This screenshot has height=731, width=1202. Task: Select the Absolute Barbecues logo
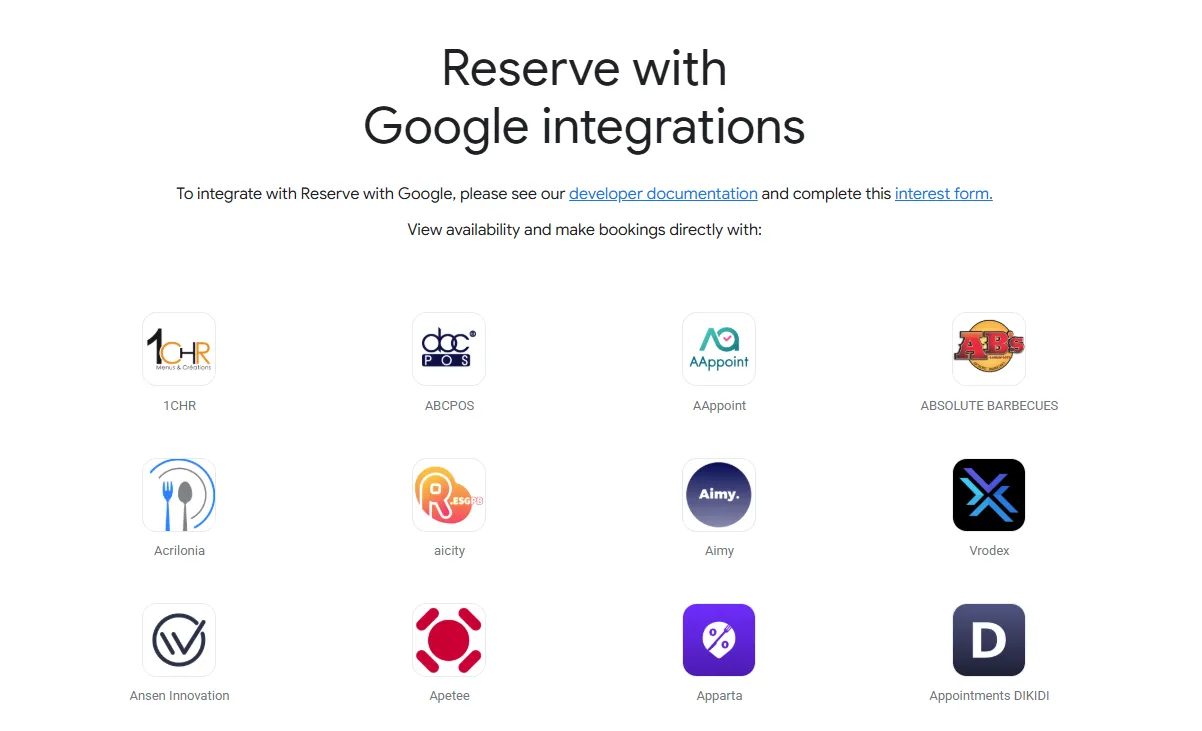[x=989, y=349]
